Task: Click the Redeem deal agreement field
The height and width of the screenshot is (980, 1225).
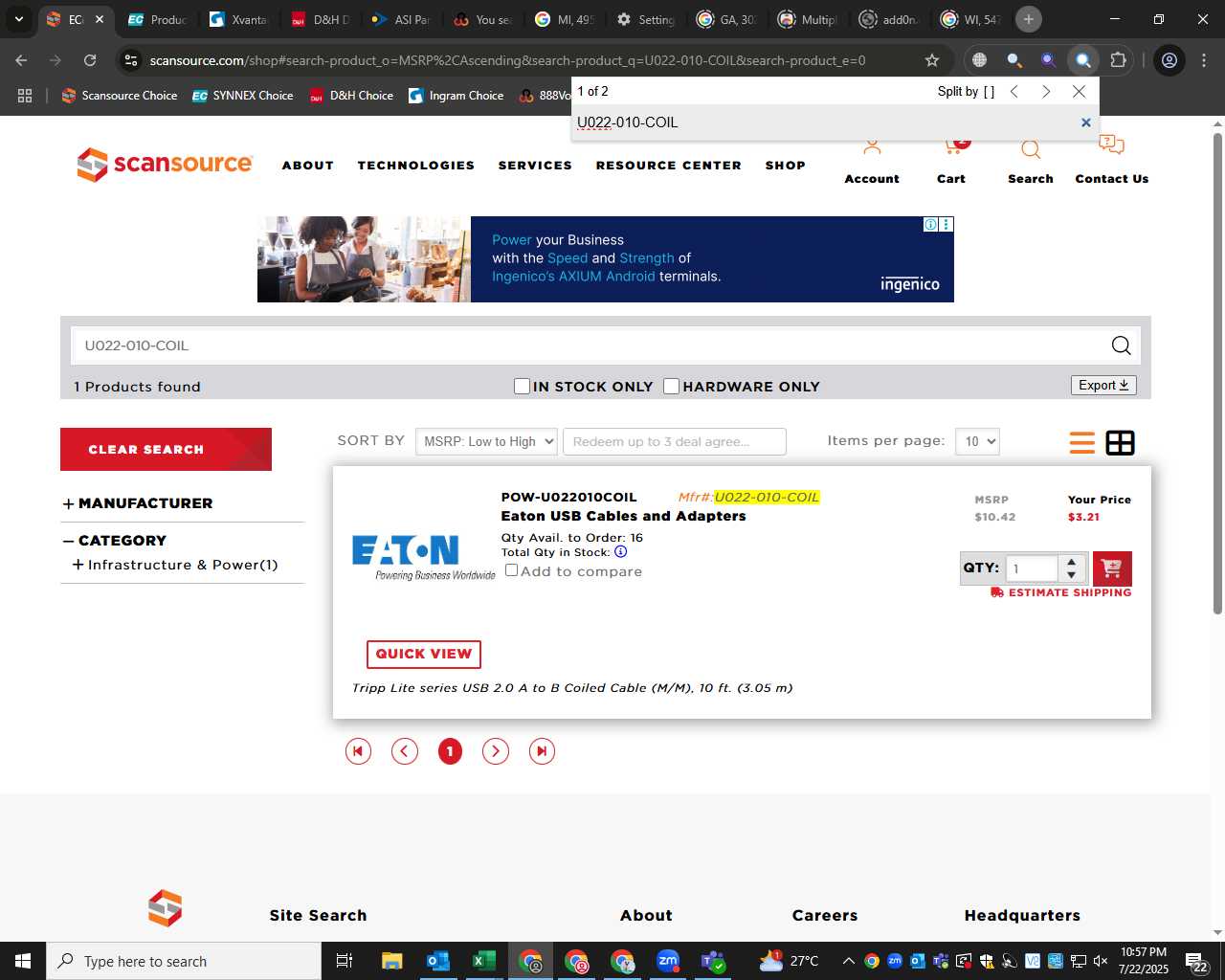Action: [675, 441]
